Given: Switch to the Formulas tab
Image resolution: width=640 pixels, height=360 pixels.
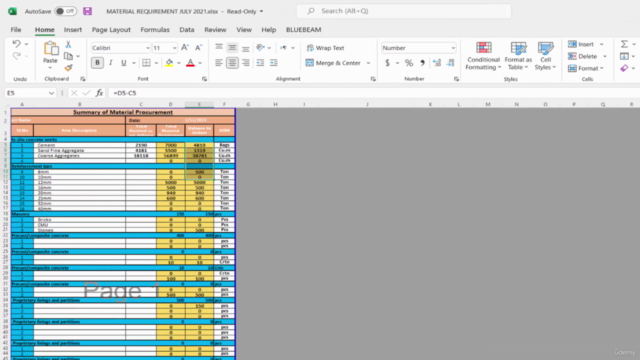Looking at the screenshot, I should [x=155, y=29].
